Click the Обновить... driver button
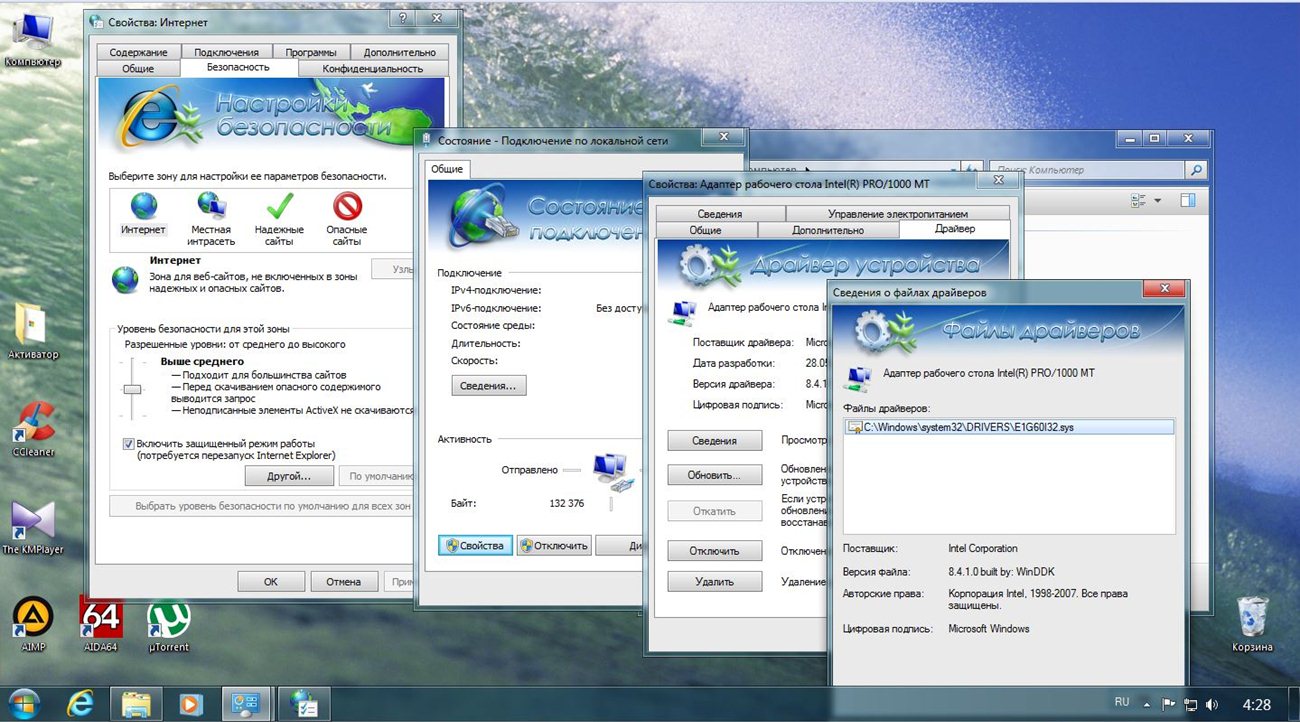1300x722 pixels. 714,475
